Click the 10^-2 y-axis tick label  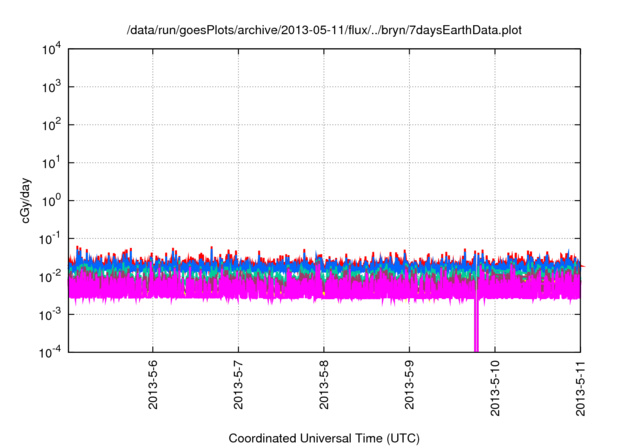pyautogui.click(x=50, y=277)
